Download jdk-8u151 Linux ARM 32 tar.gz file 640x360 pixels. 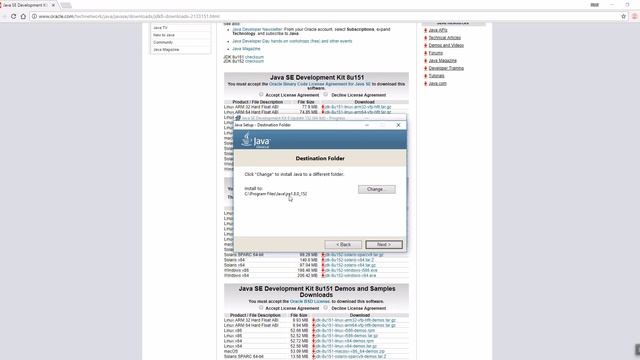click(358, 107)
